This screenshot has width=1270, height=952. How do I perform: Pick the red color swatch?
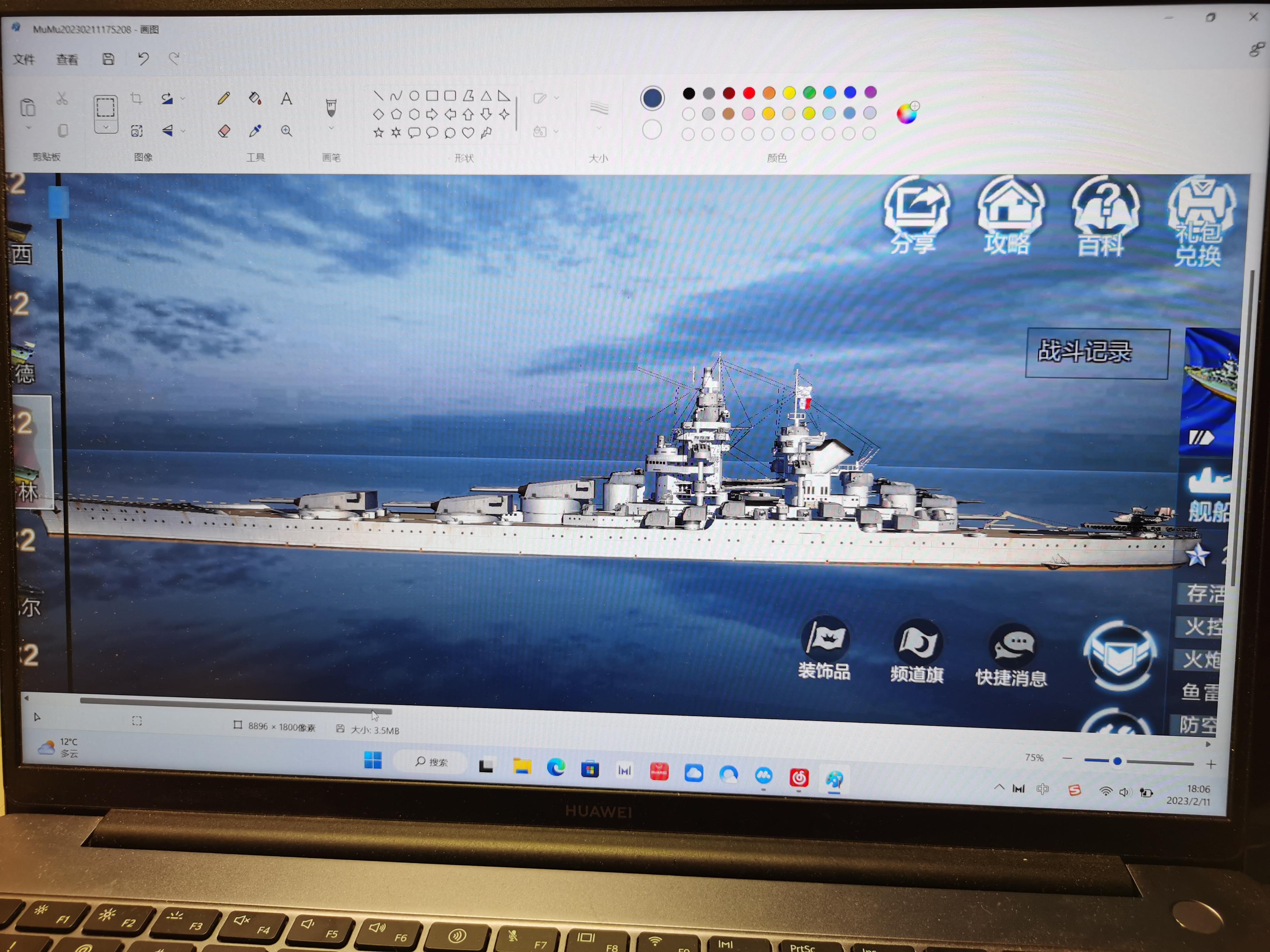pos(749,93)
